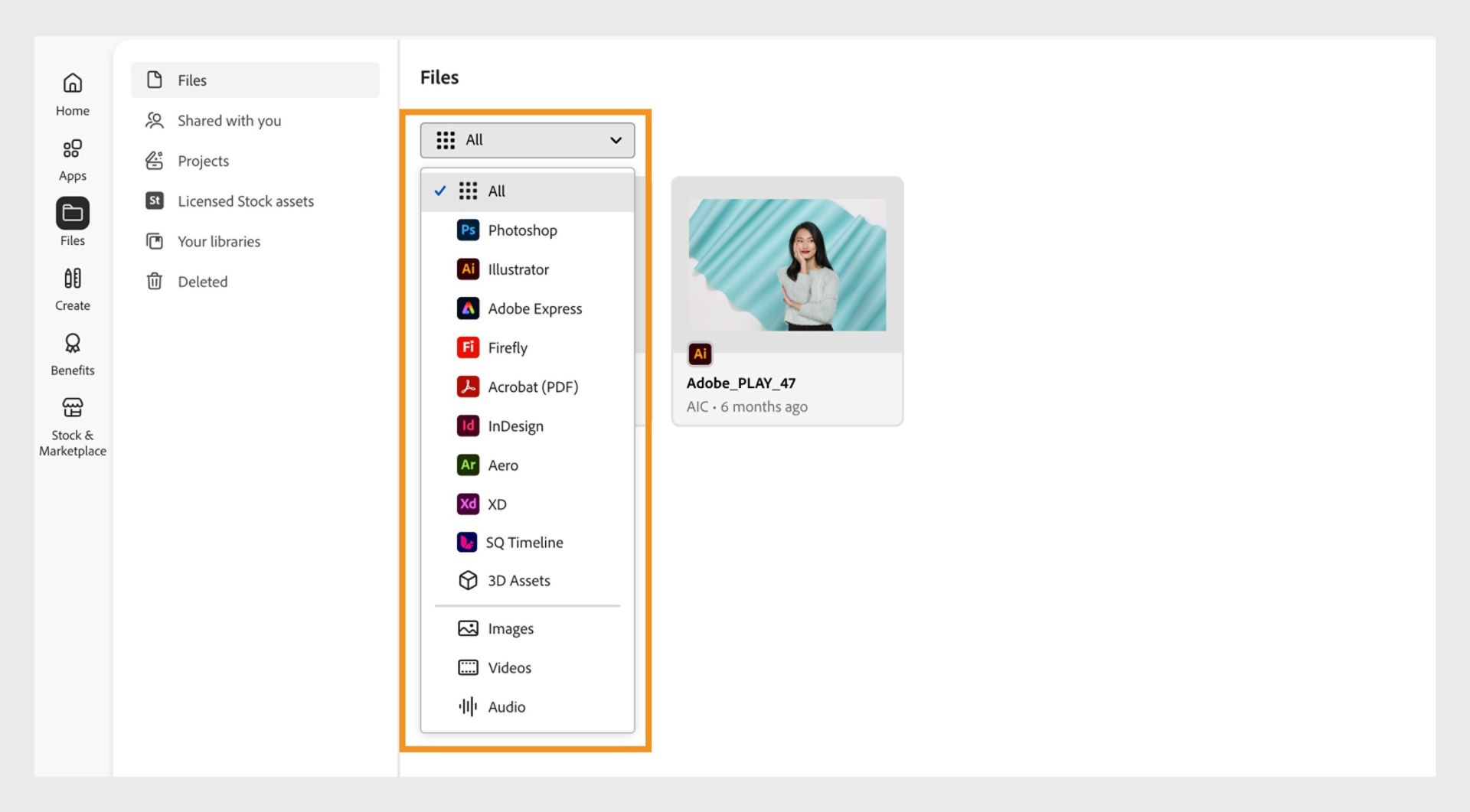The width and height of the screenshot is (1470, 812).
Task: Select the Audio filter option
Action: click(x=506, y=706)
